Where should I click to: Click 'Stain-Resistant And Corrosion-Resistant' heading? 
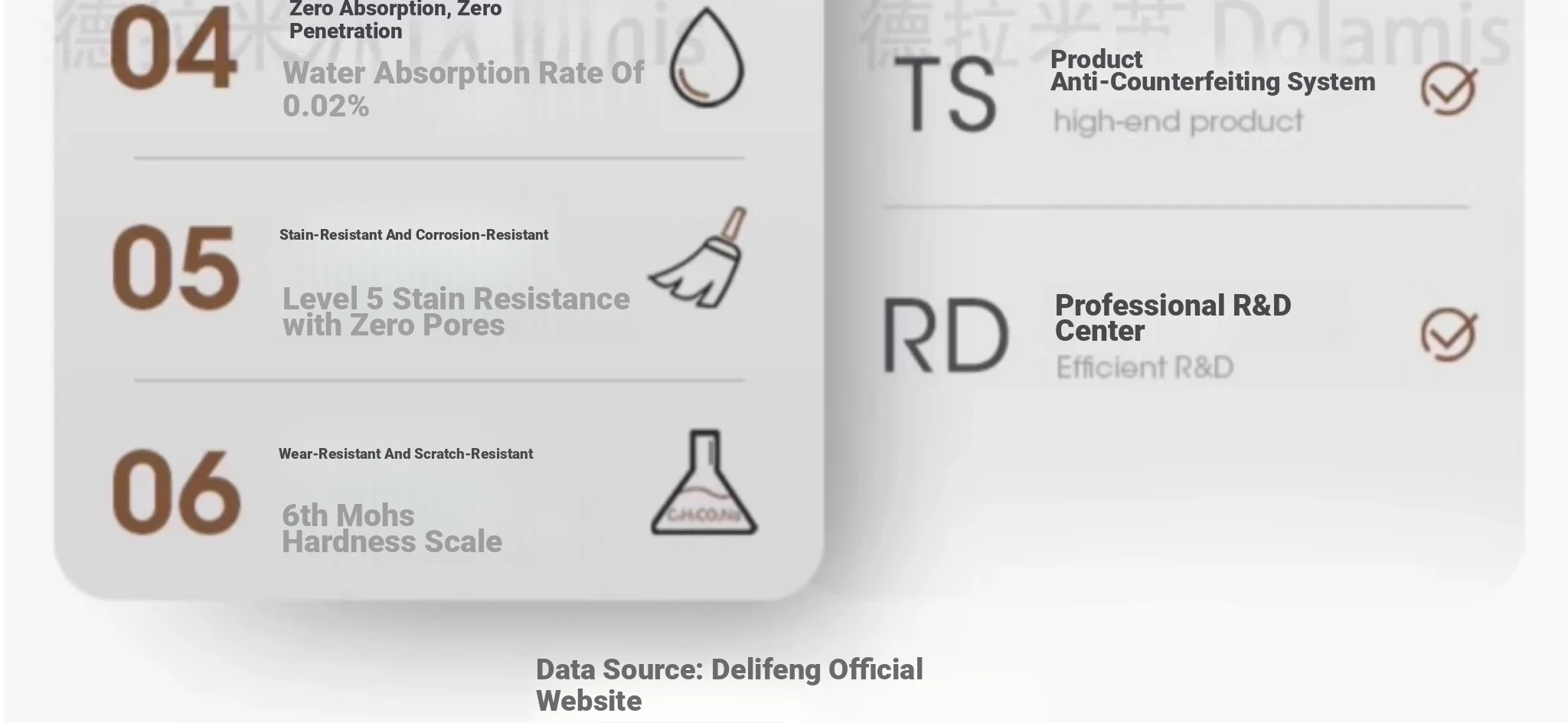click(413, 235)
